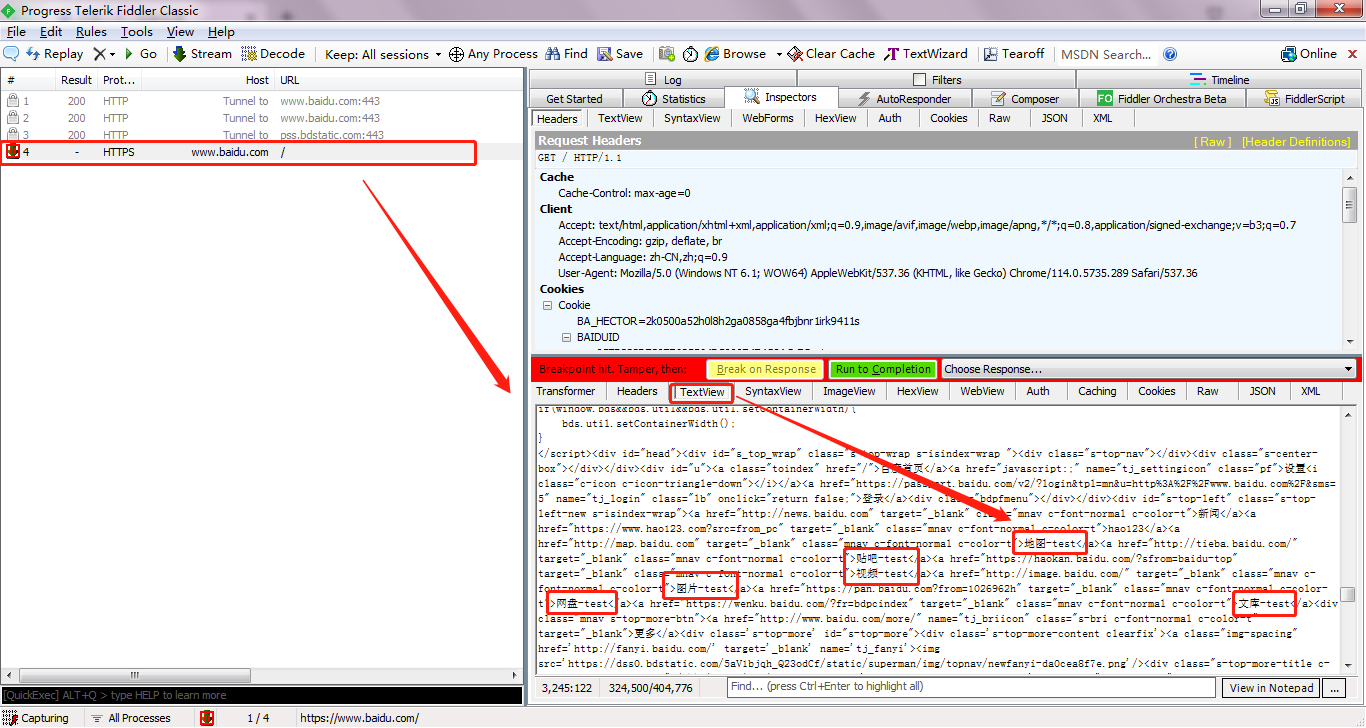Click the Clear Cache icon

point(795,54)
